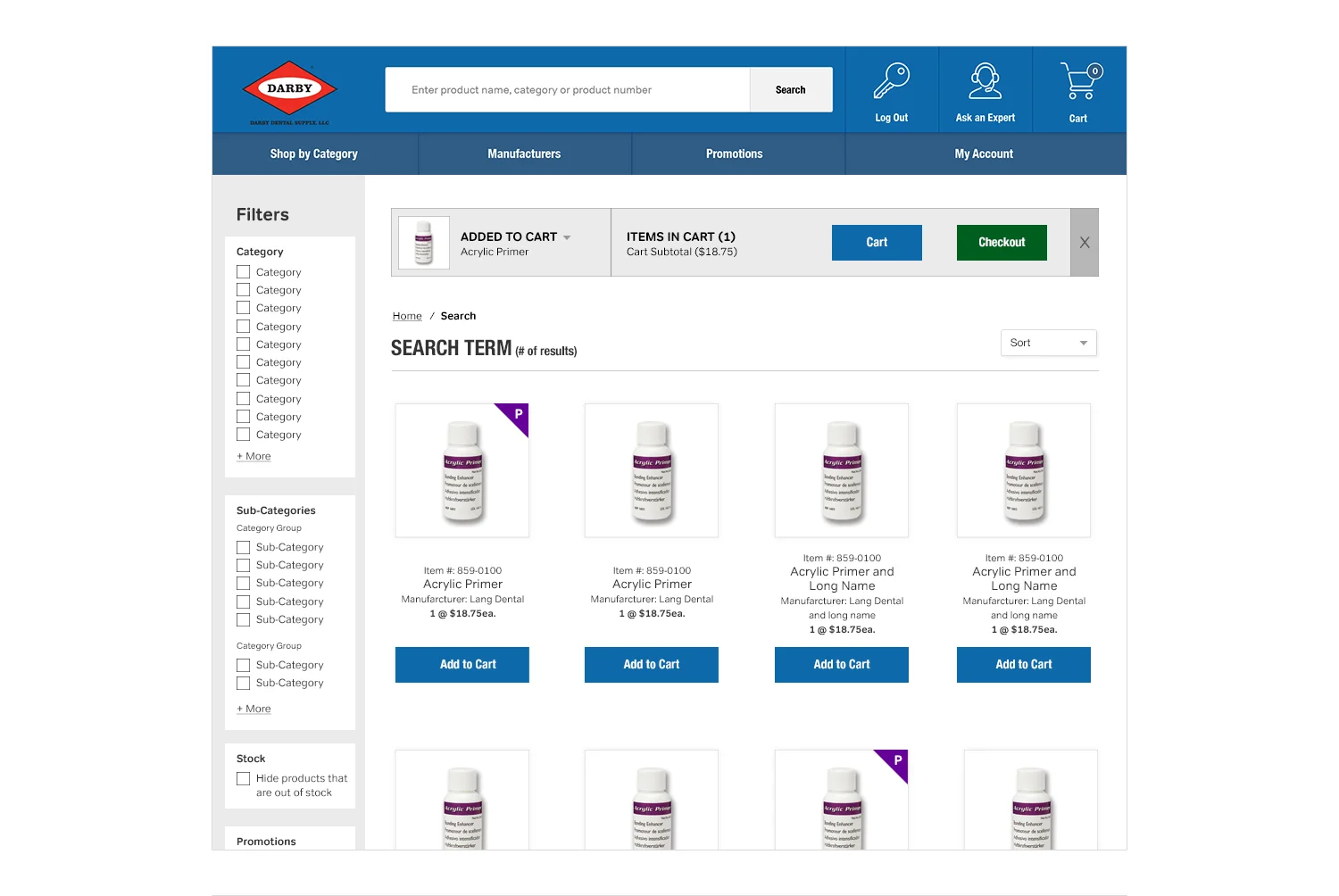Click the Search button
Image resolution: width=1339 pixels, height=896 pixels.
click(x=791, y=89)
